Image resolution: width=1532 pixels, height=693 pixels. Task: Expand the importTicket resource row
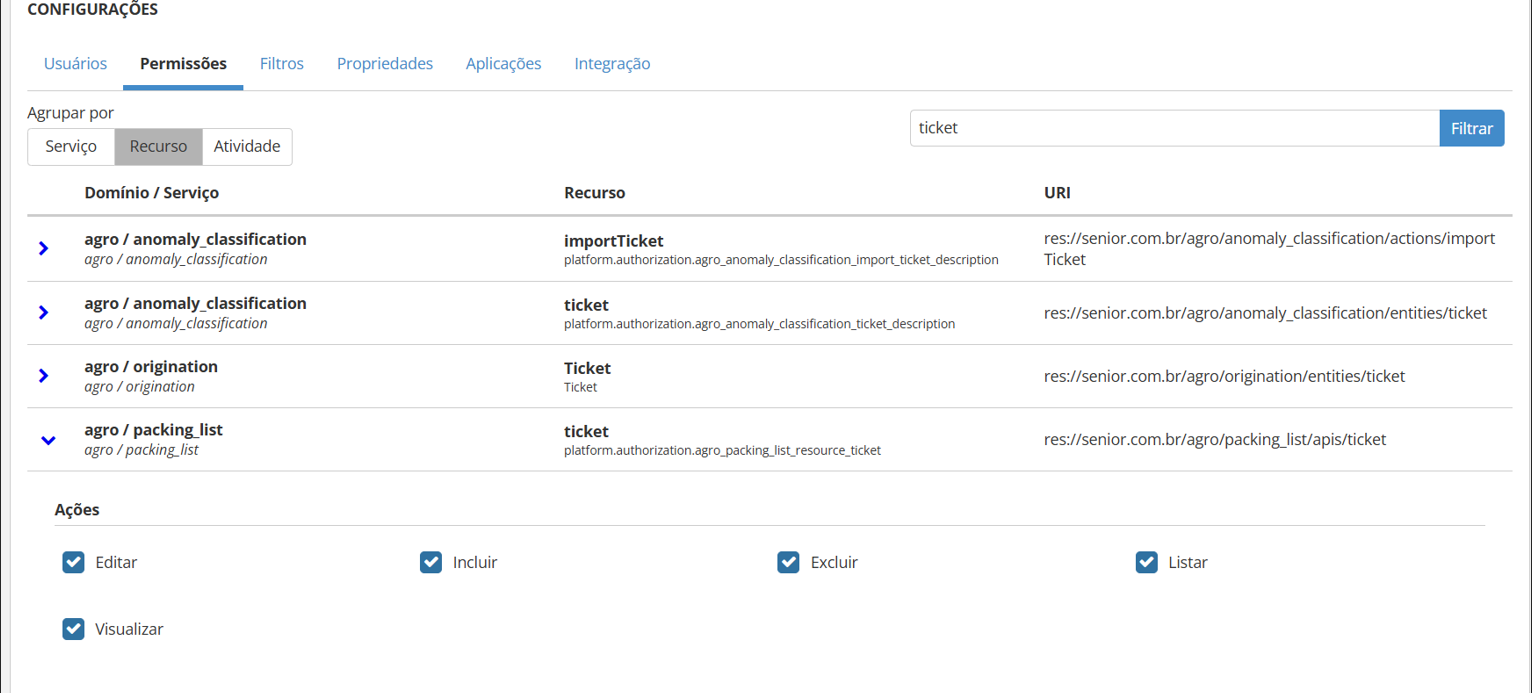pos(43,248)
